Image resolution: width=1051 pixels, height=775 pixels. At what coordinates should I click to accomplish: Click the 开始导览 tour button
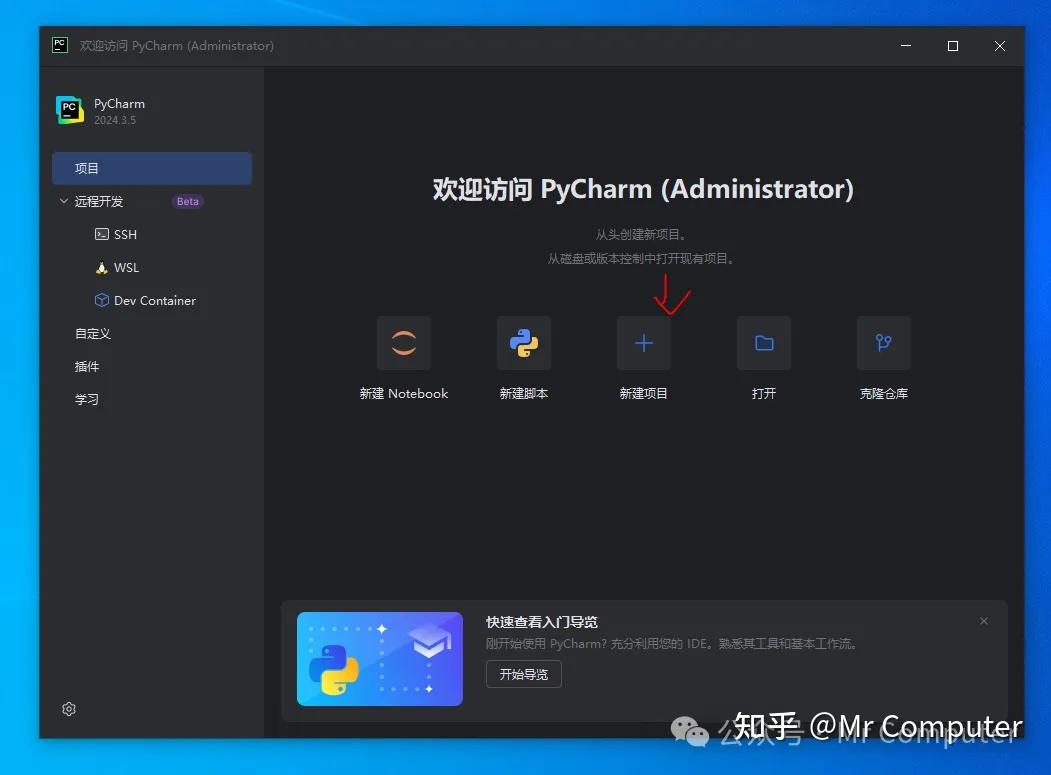click(x=523, y=674)
